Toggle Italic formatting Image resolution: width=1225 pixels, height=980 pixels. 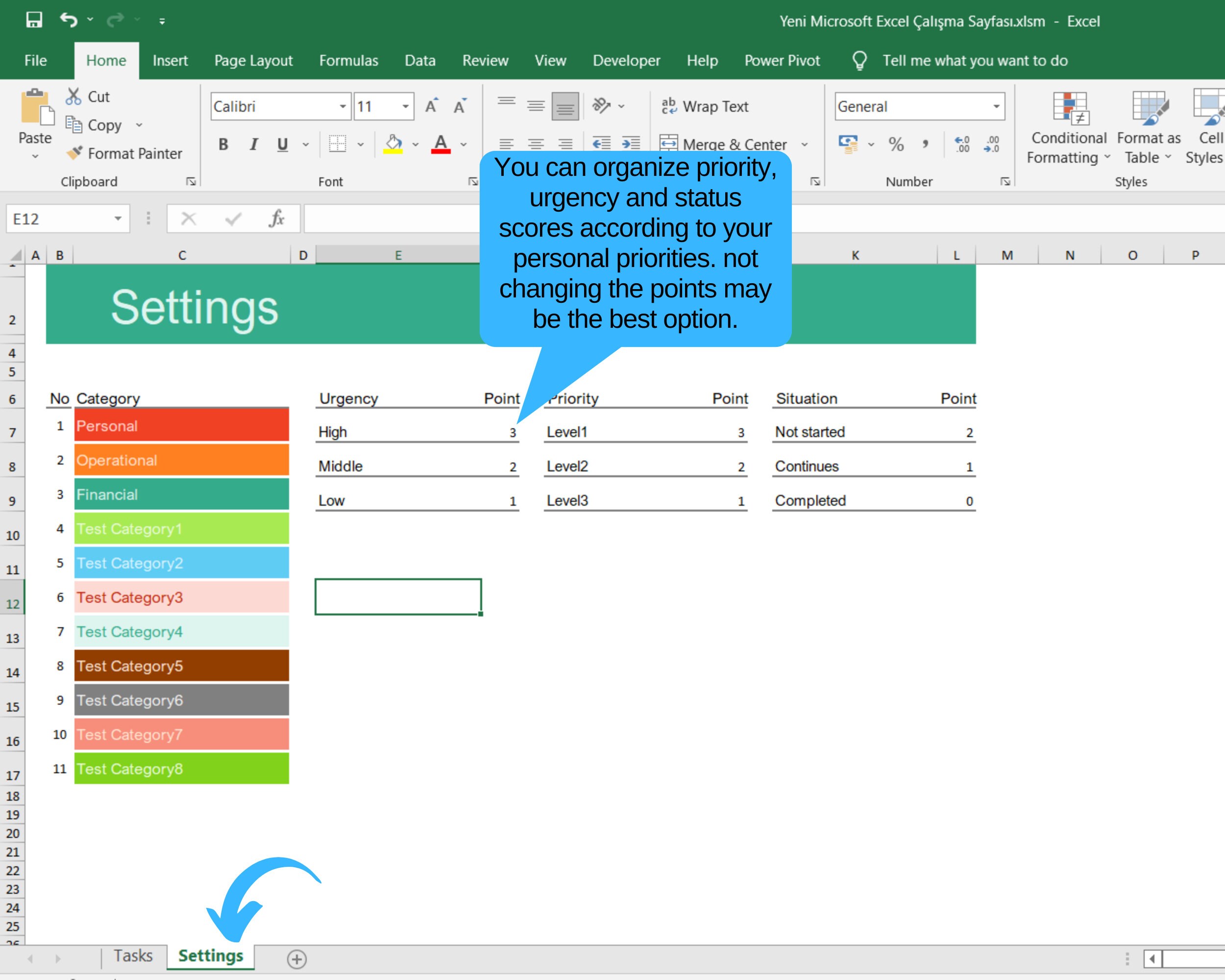point(253,144)
